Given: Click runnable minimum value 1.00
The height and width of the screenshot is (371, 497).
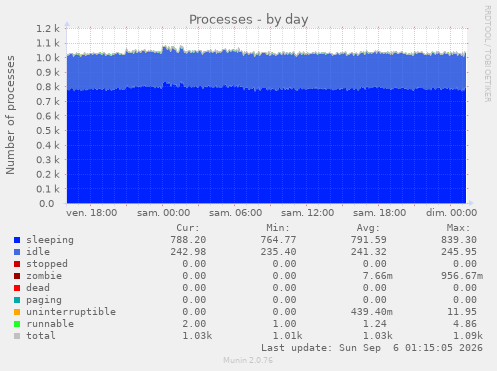Looking at the screenshot, I should click(x=284, y=324).
